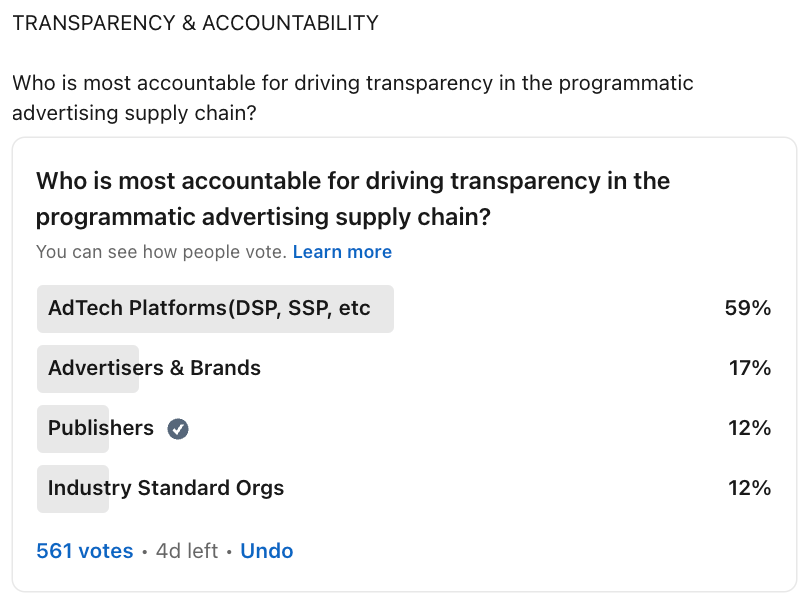The image size is (798, 596).
Task: Click the 17% result for Advertisers & Brands
Action: click(750, 368)
